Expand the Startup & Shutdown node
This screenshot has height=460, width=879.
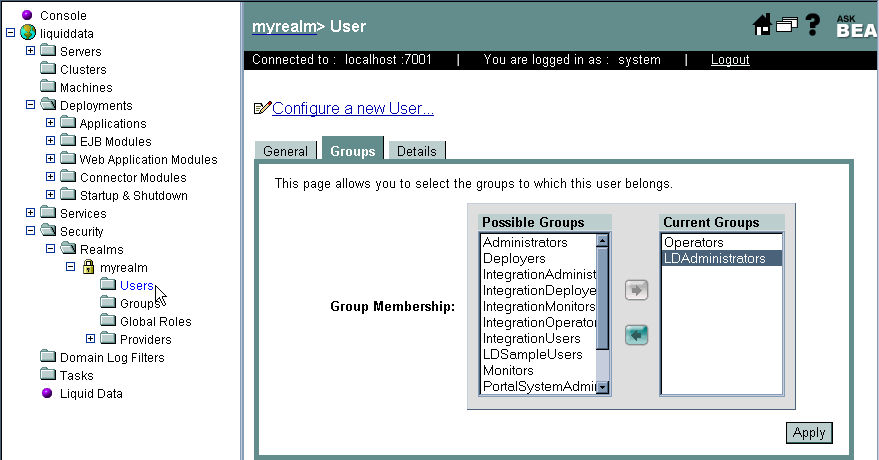pyautogui.click(x=50, y=194)
